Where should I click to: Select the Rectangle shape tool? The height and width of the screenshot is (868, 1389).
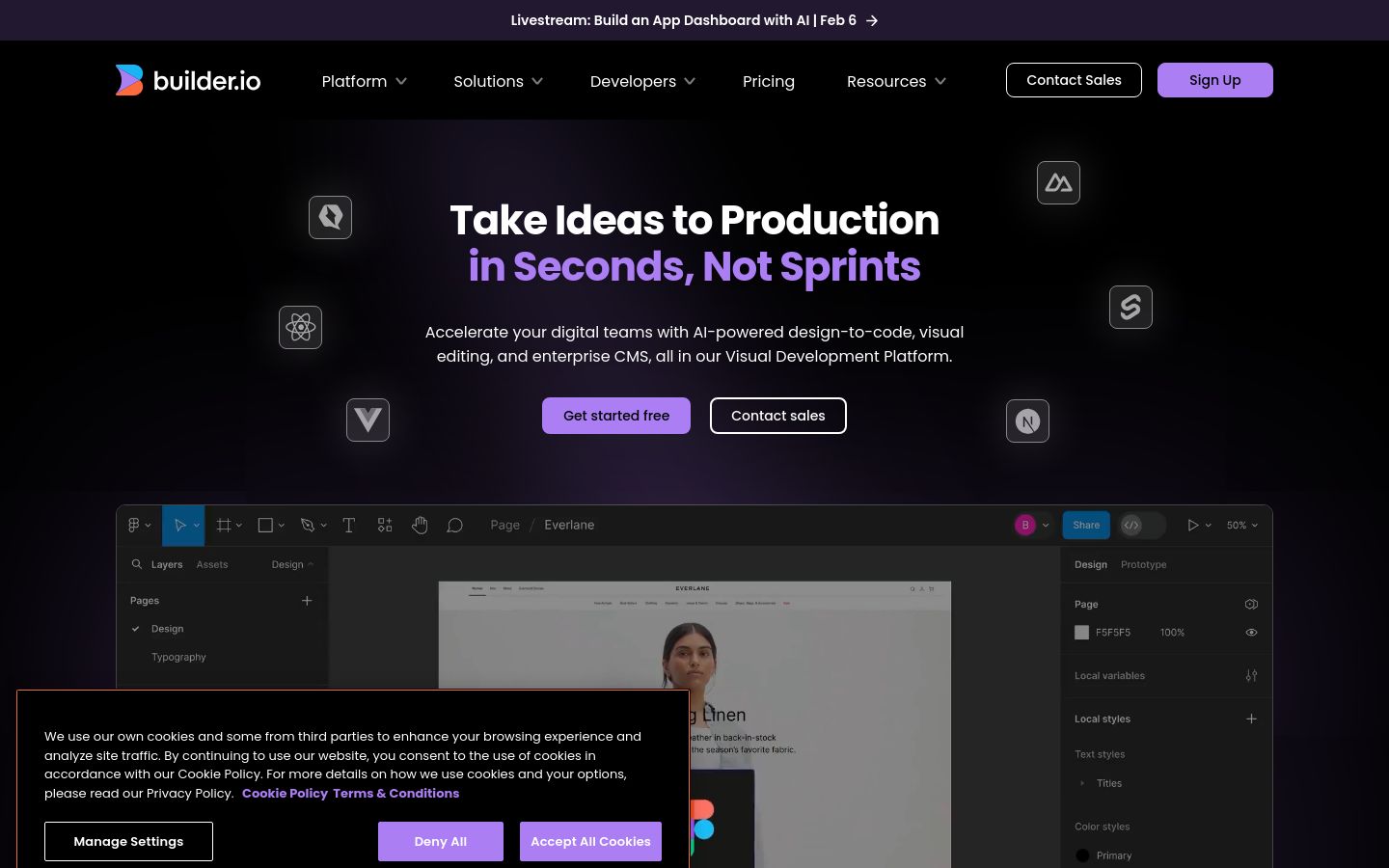point(265,525)
